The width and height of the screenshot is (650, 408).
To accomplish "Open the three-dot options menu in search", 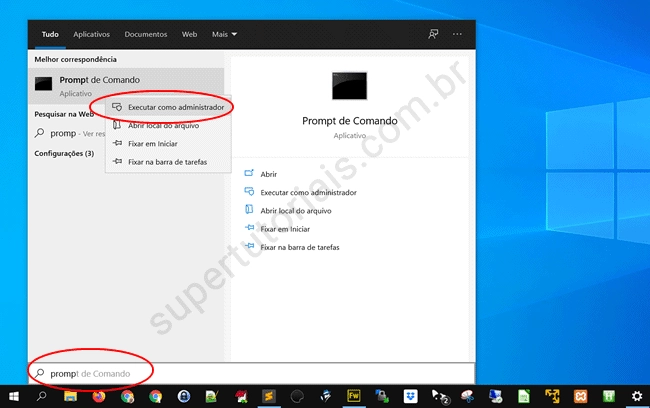I will [458, 34].
